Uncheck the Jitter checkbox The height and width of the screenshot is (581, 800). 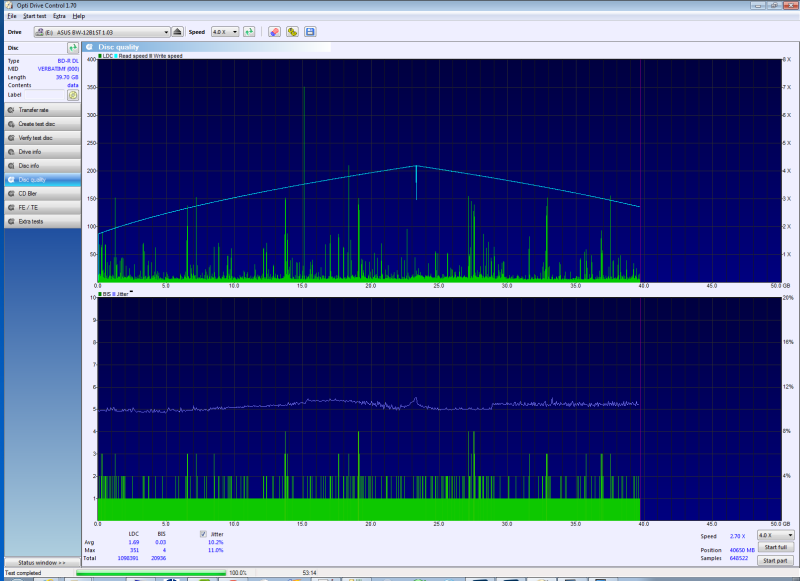point(203,534)
